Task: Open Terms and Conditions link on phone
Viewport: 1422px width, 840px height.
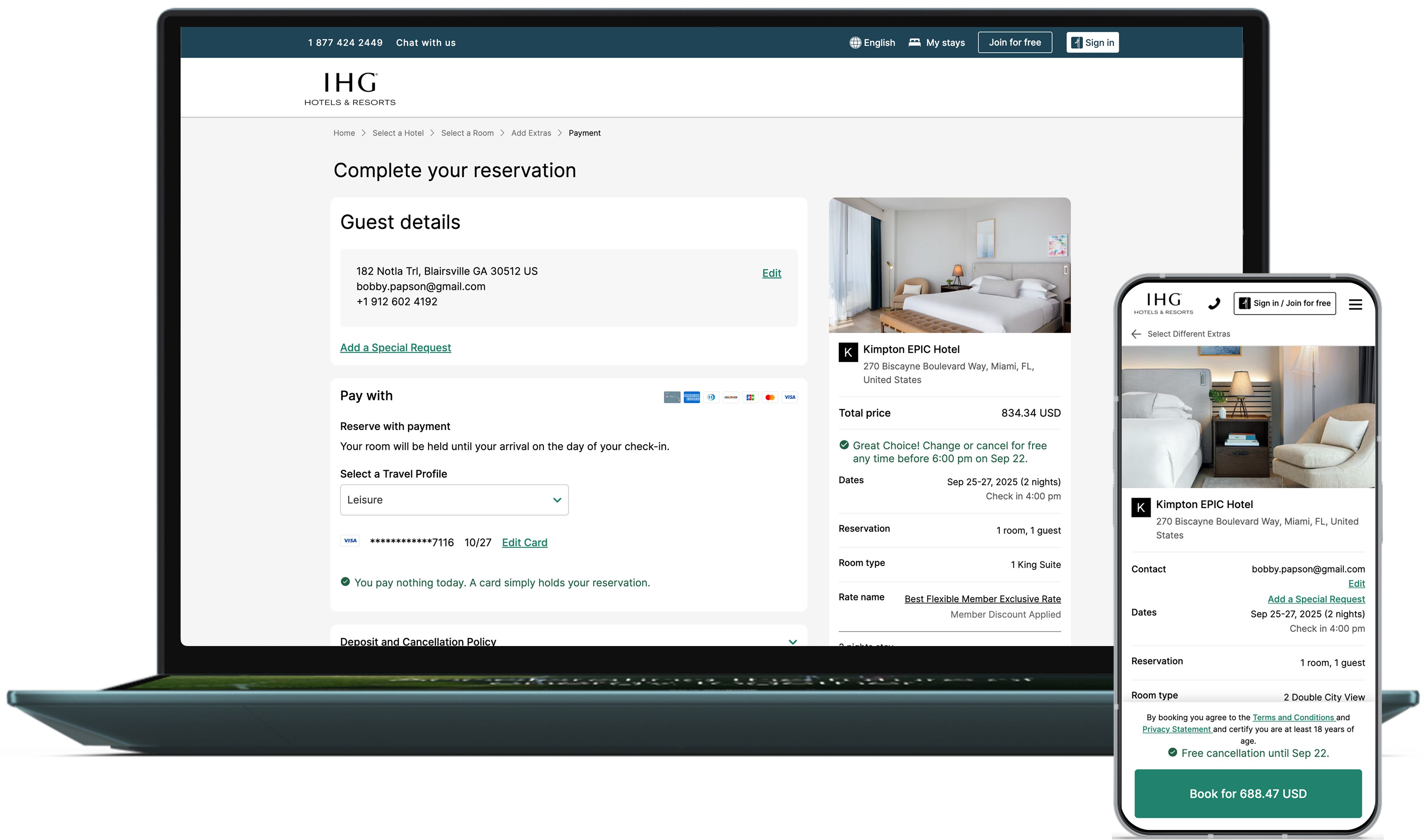Action: click(x=1294, y=717)
